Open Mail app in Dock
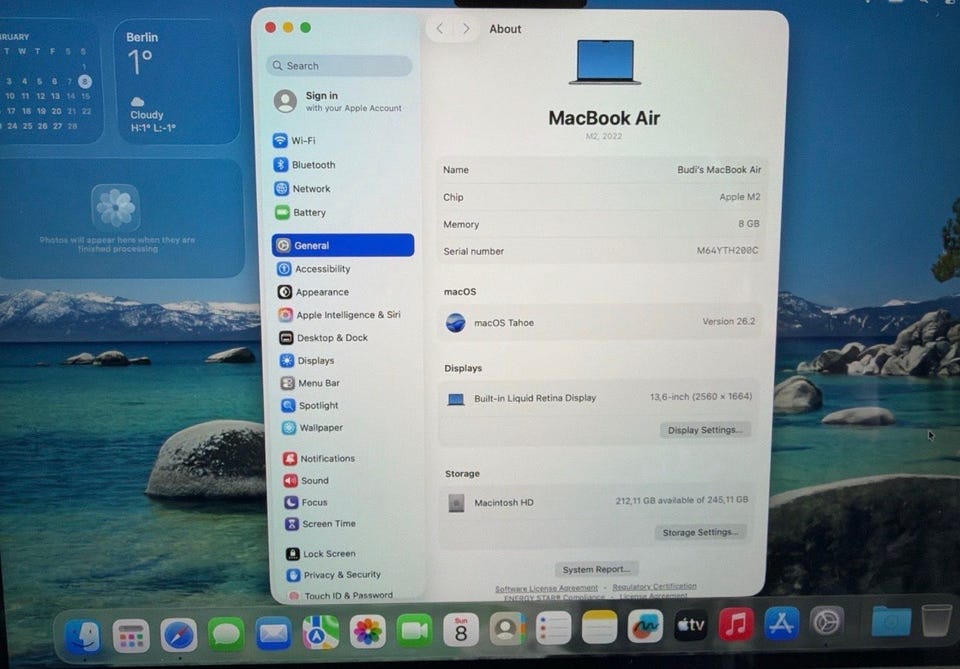The height and width of the screenshot is (669, 960). pos(273,633)
